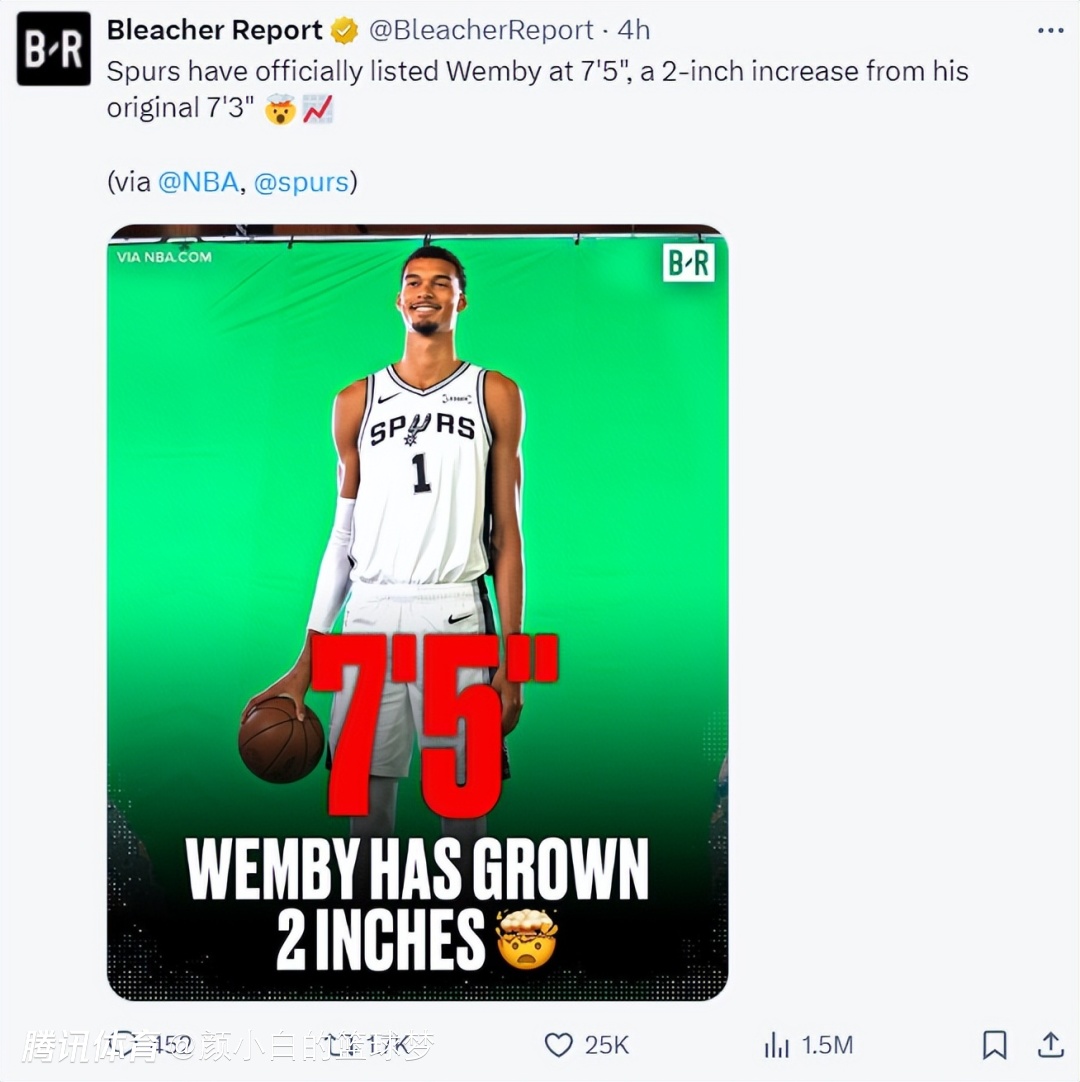The height and width of the screenshot is (1082, 1080).
Task: Click the gold verified badge
Action: click(344, 31)
